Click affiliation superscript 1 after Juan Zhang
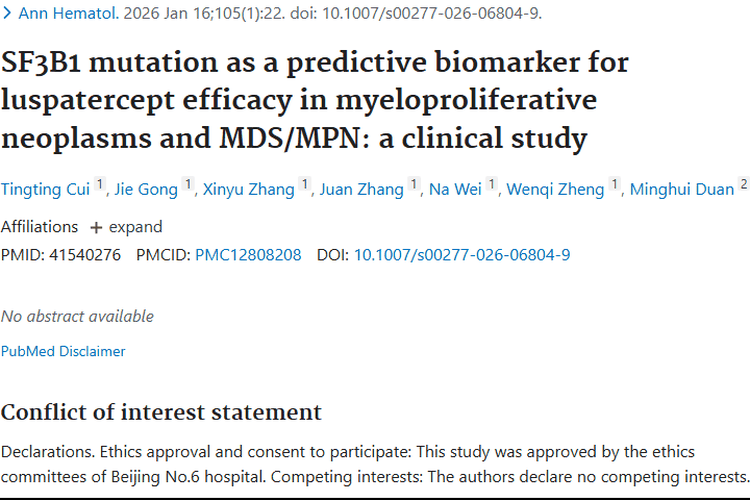750x500 pixels. (x=413, y=184)
